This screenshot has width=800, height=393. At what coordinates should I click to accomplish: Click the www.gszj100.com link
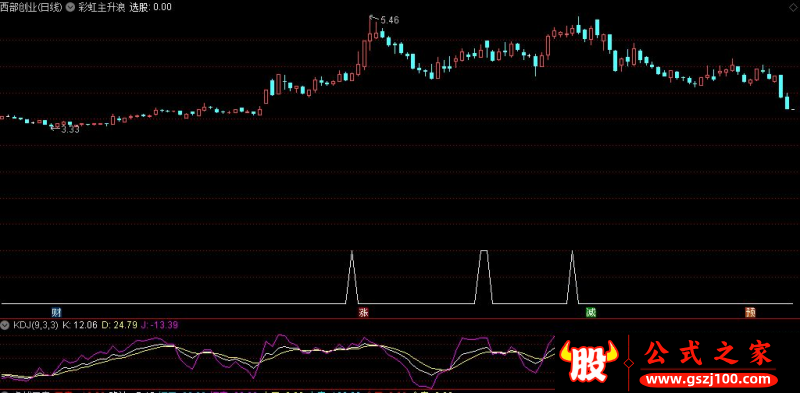pyautogui.click(x=708, y=380)
